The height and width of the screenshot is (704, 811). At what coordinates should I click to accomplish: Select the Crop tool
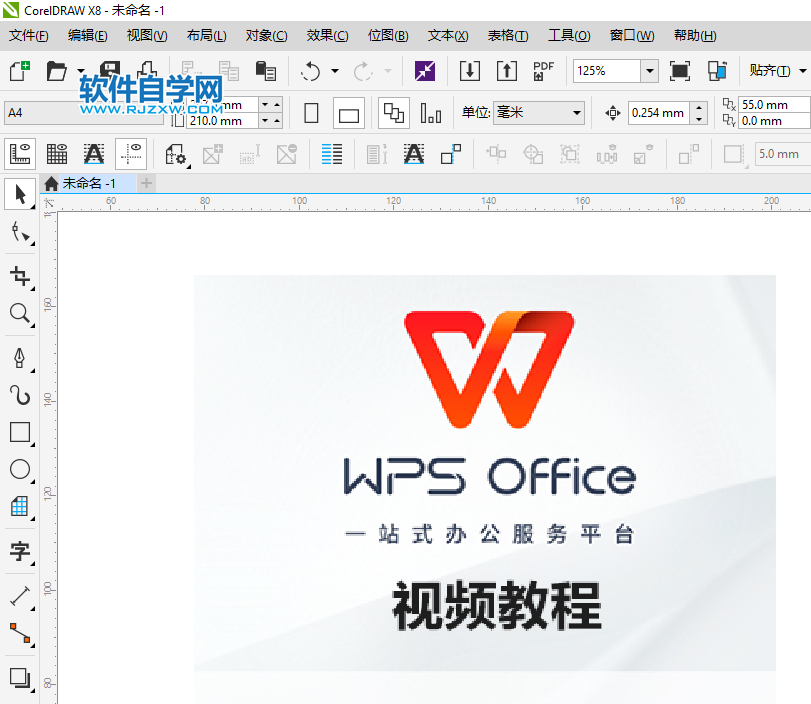pos(20,276)
